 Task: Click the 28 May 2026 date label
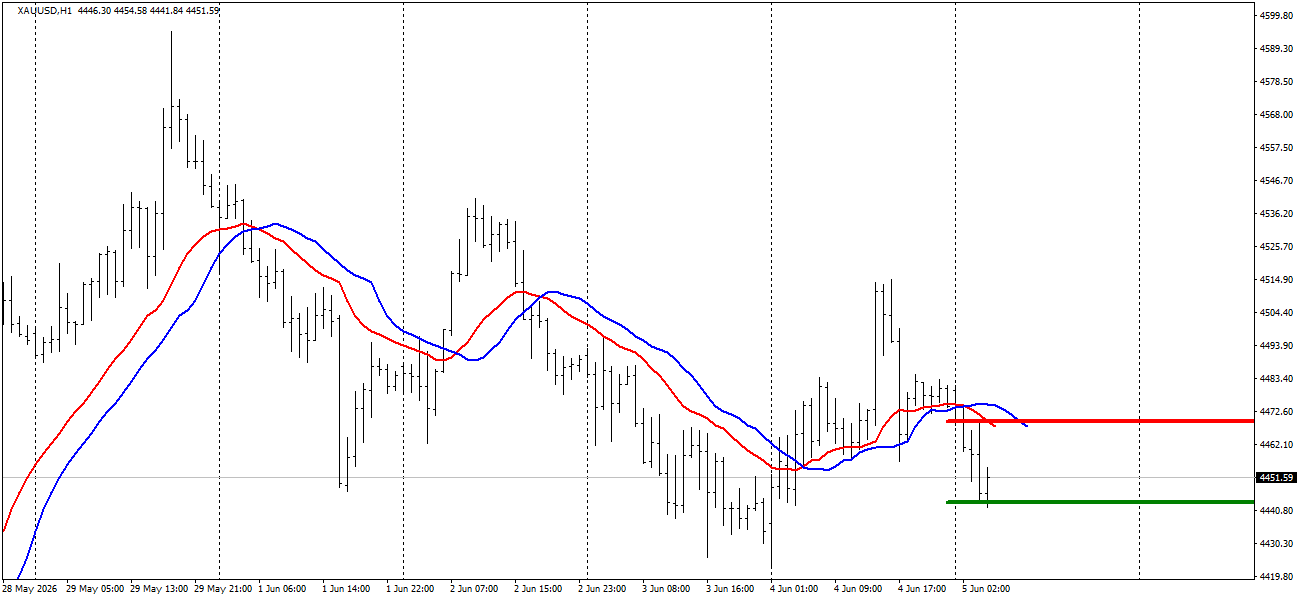pos(28,589)
